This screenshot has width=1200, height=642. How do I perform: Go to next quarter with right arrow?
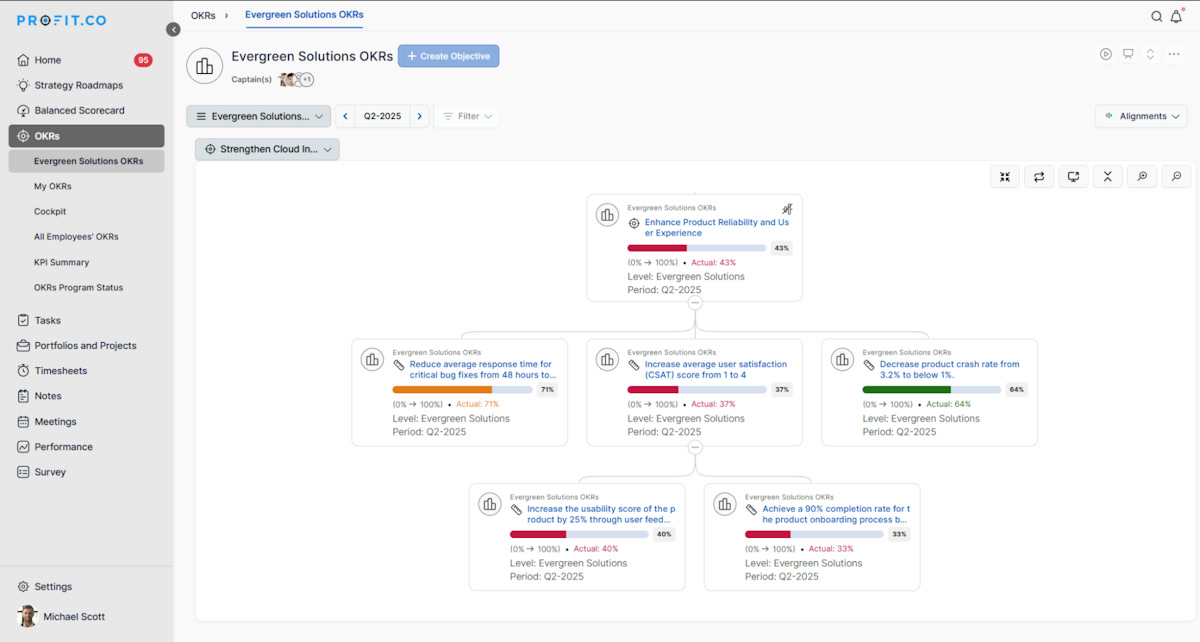tap(419, 116)
